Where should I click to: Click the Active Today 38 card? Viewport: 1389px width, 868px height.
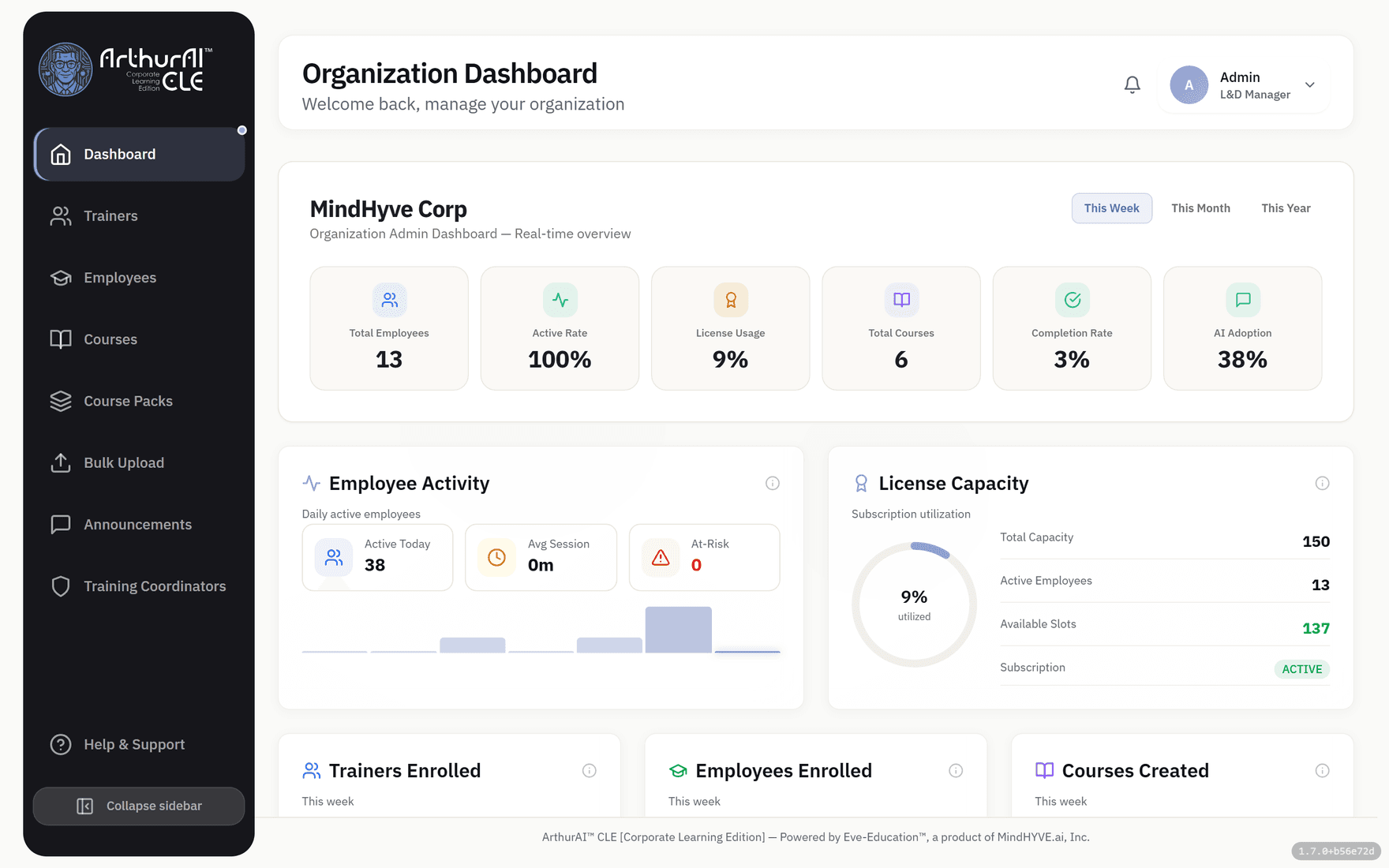[x=377, y=557]
